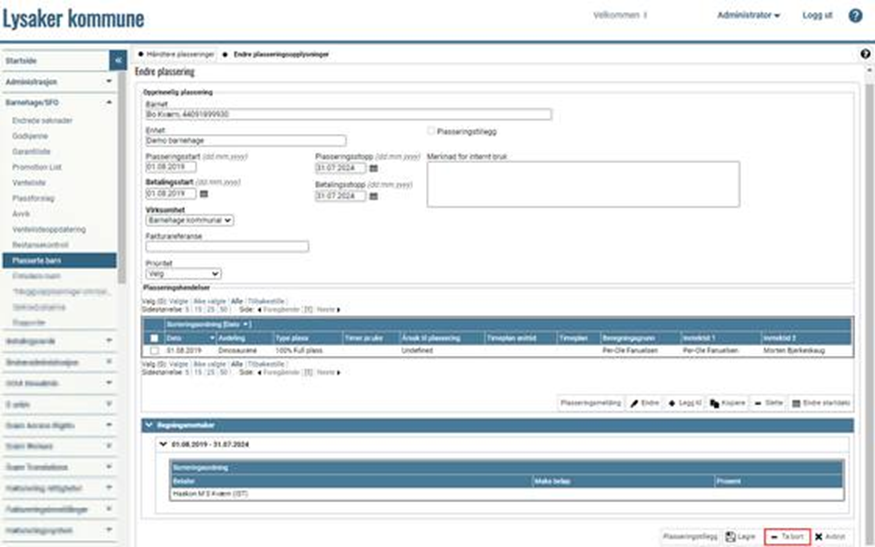Open the Virksomhet dropdown
The width and height of the screenshot is (875, 547).
pyautogui.click(x=189, y=220)
